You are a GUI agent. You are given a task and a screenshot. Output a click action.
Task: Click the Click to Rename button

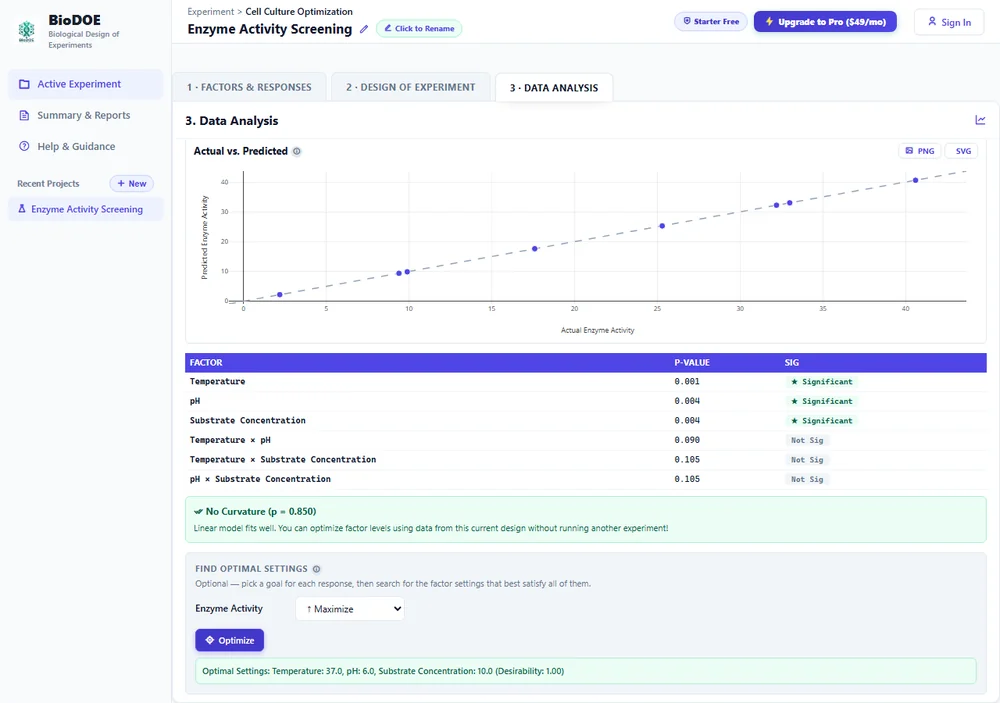pyautogui.click(x=419, y=29)
